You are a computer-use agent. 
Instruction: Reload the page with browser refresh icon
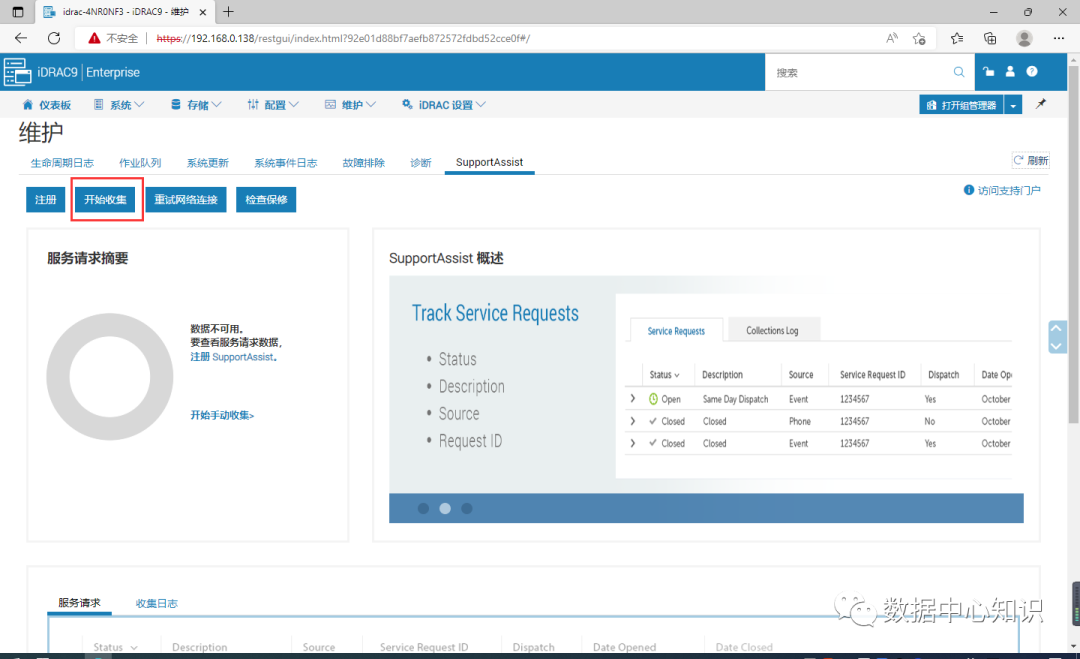click(x=54, y=39)
